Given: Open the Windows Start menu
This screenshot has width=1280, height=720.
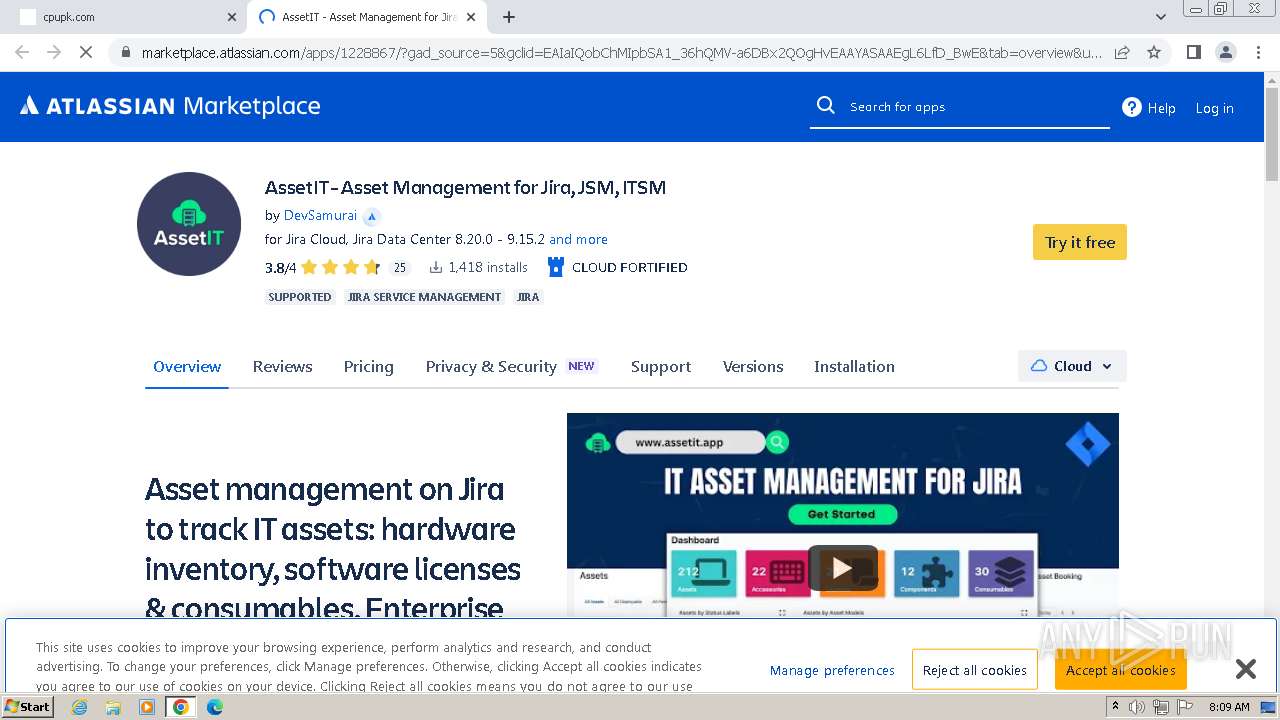Looking at the screenshot, I should pos(28,707).
